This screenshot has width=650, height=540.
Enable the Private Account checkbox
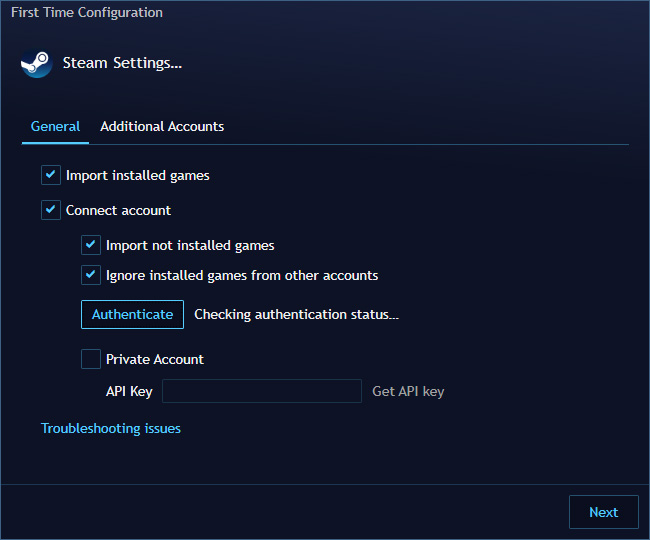[91, 359]
